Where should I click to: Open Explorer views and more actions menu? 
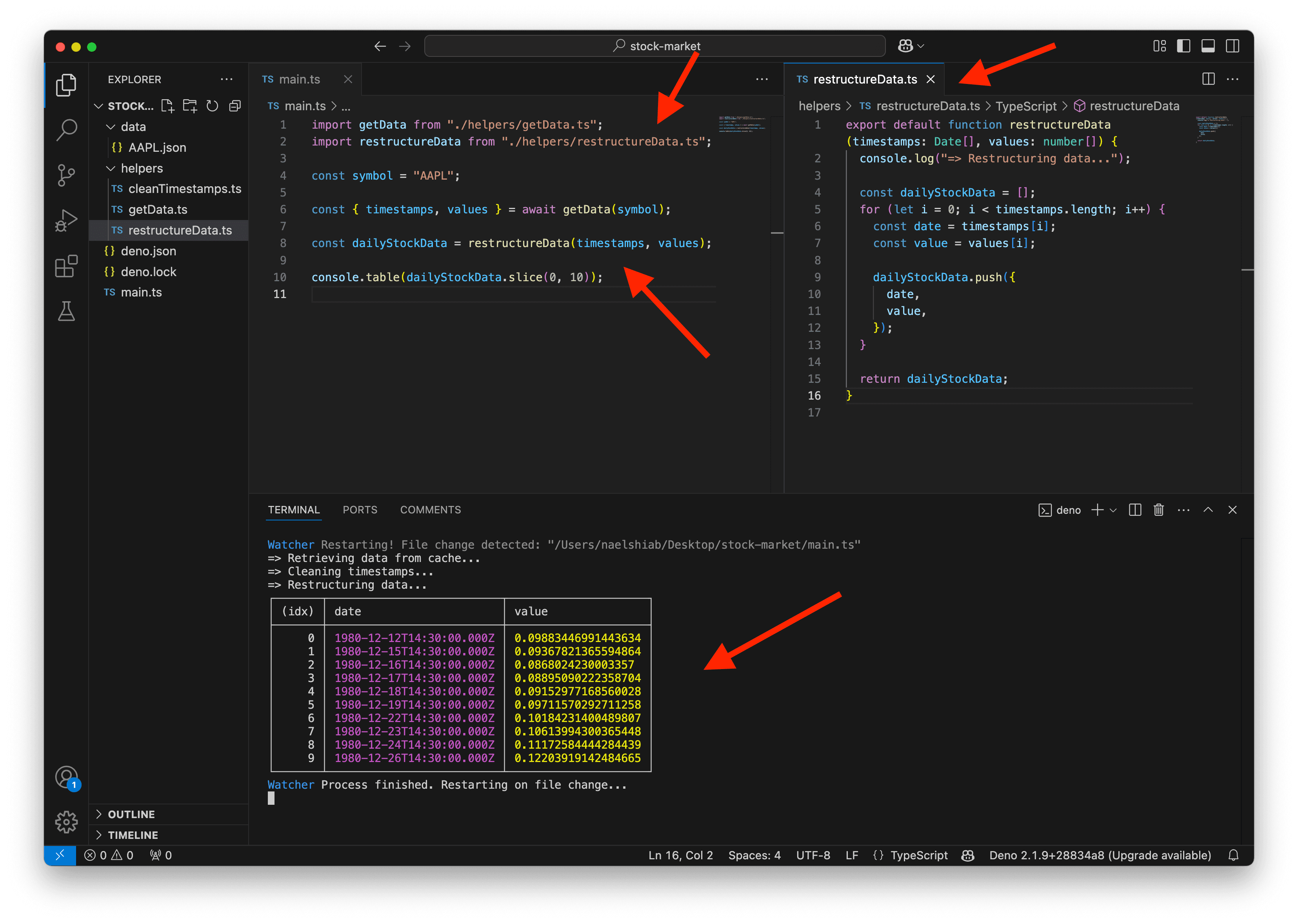(x=227, y=79)
